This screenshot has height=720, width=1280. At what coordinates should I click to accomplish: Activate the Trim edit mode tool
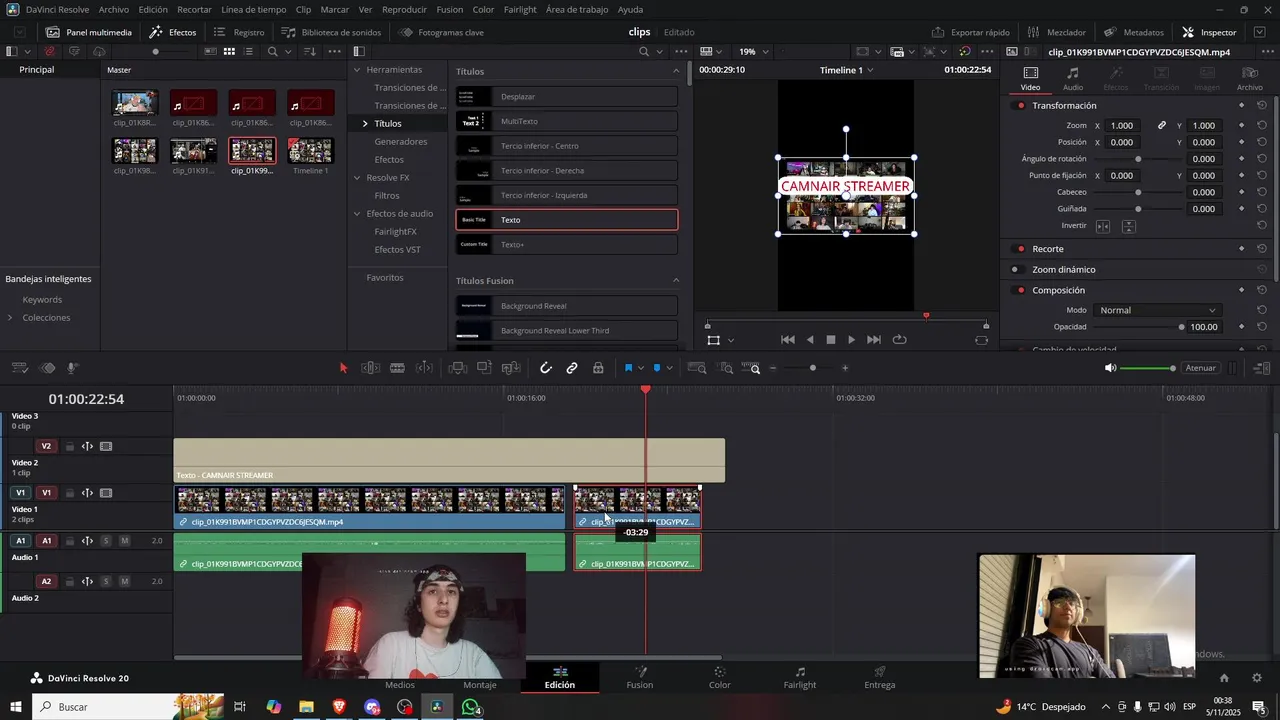(371, 368)
